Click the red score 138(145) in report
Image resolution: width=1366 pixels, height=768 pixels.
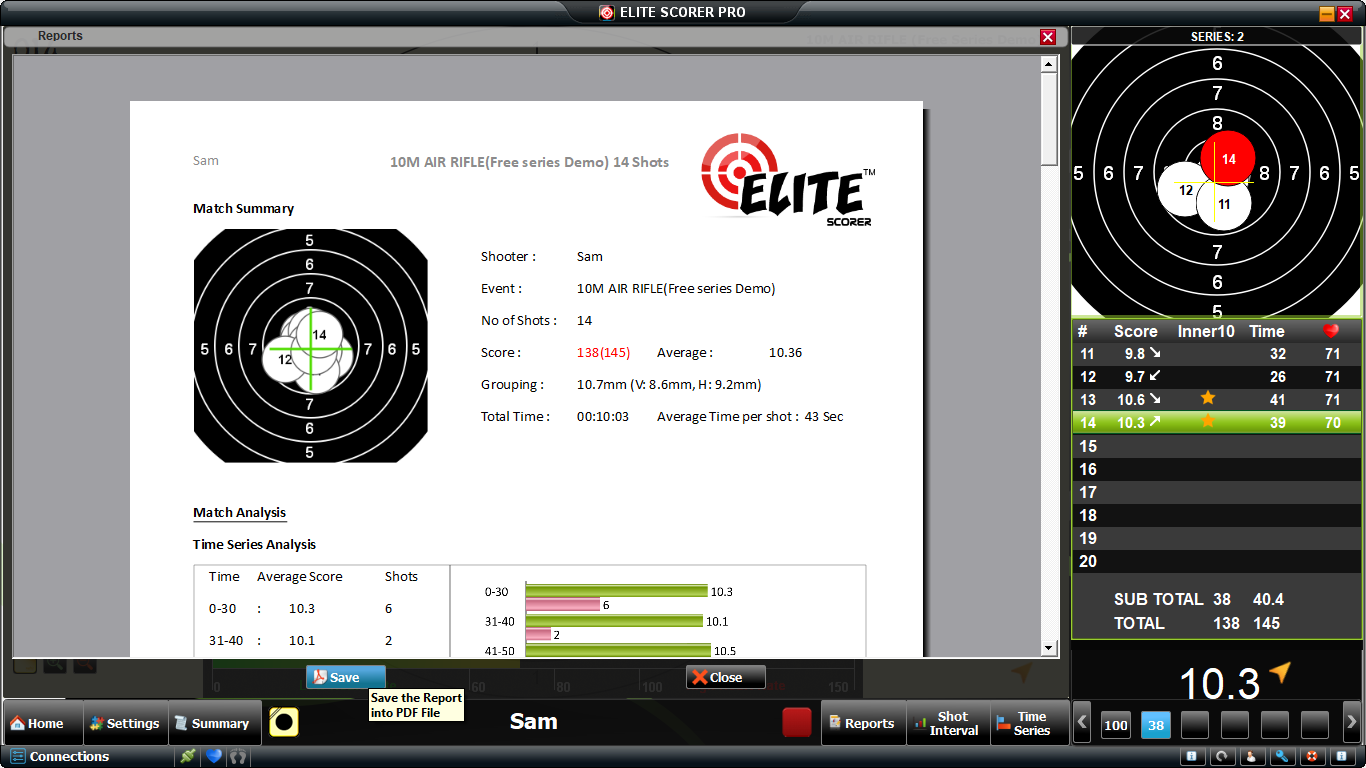point(603,352)
